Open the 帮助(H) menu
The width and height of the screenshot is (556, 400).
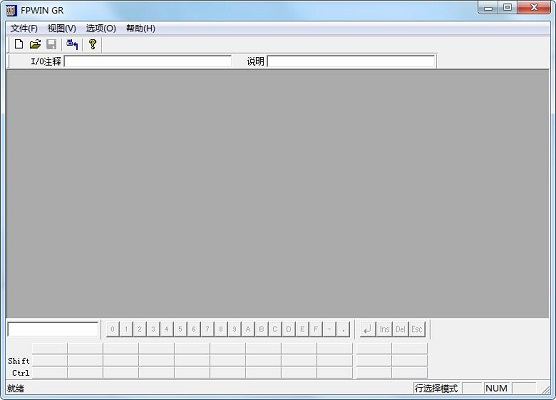point(141,28)
